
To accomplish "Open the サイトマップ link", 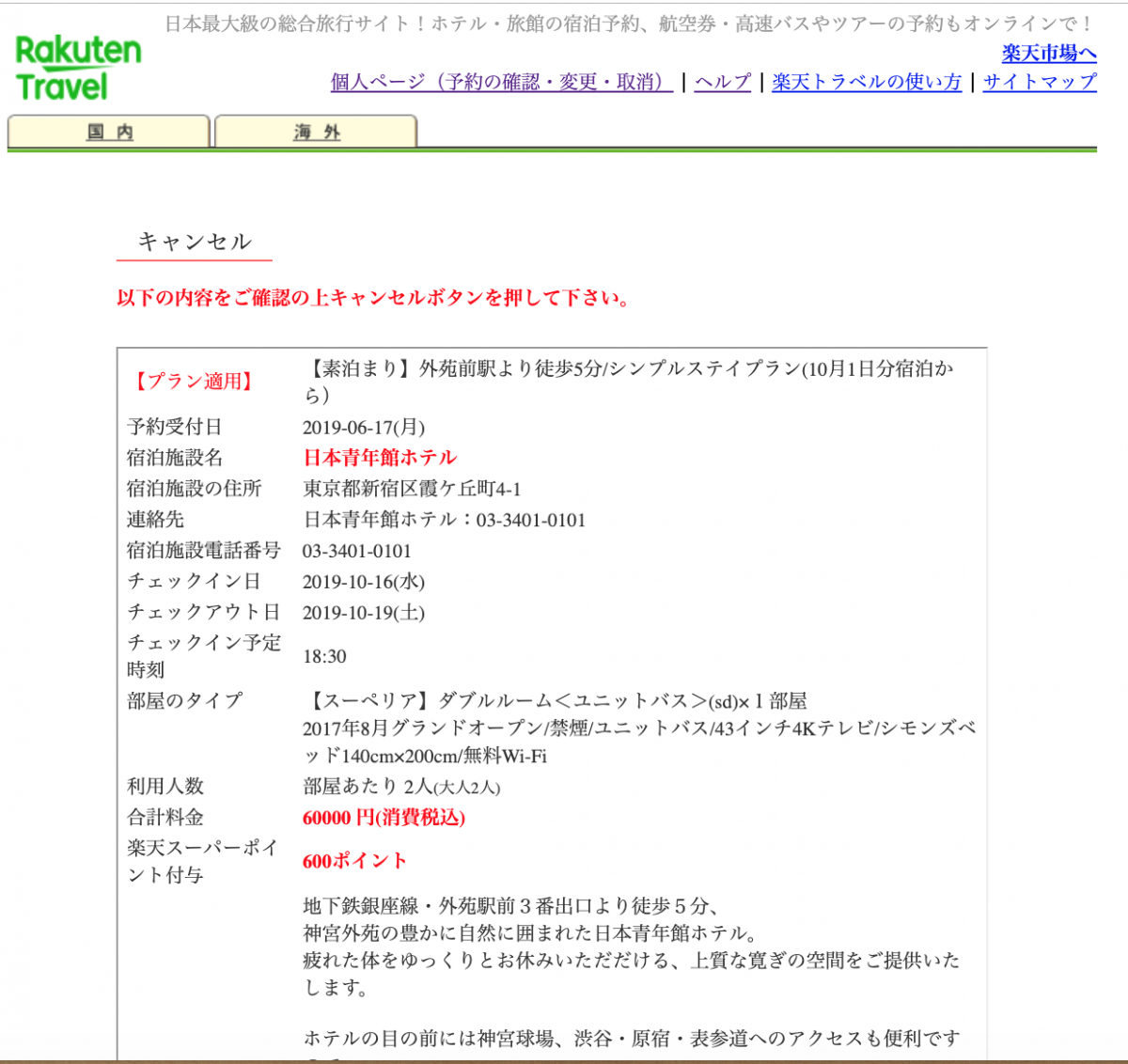I will pos(1040,82).
